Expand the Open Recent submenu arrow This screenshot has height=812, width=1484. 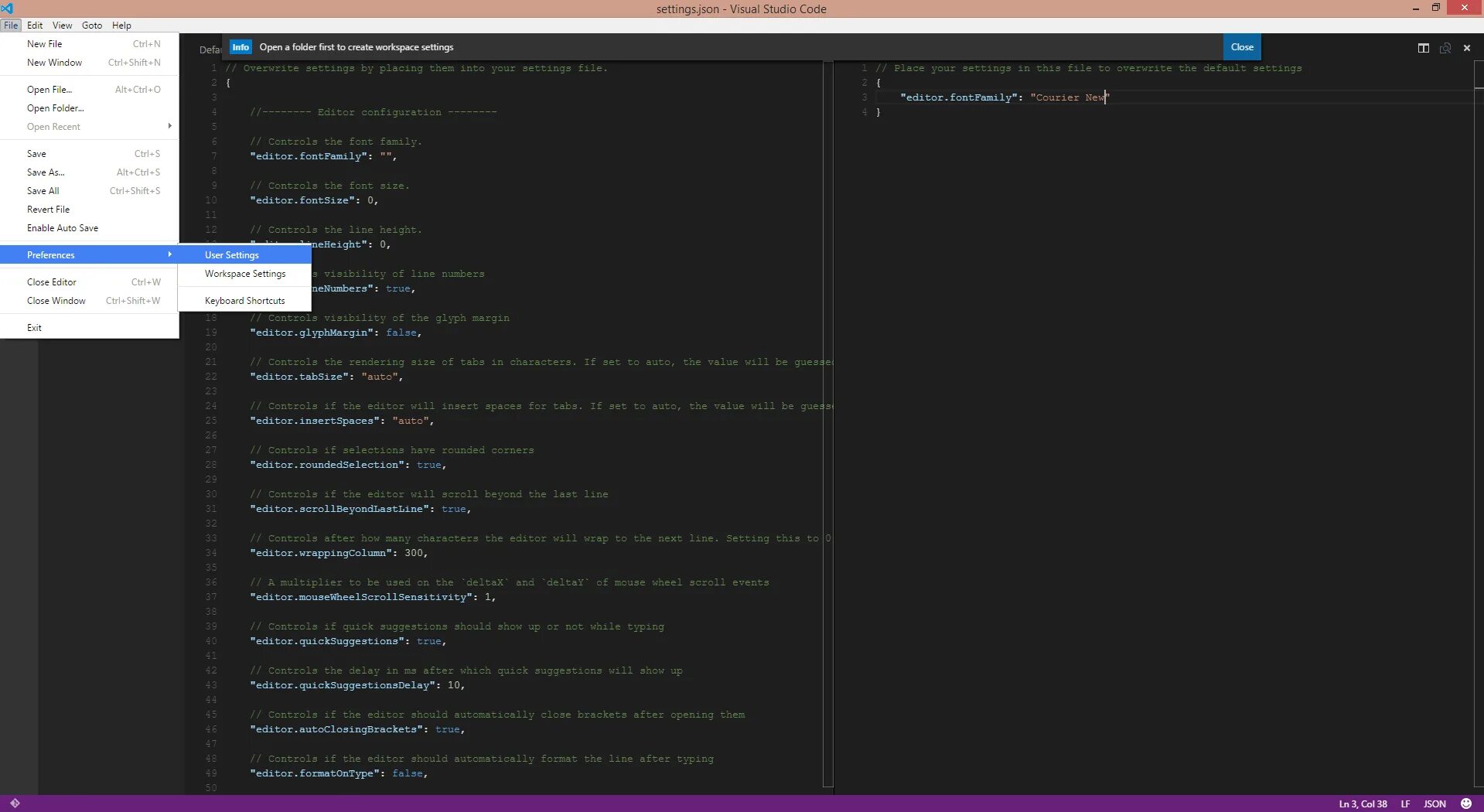pyautogui.click(x=169, y=126)
